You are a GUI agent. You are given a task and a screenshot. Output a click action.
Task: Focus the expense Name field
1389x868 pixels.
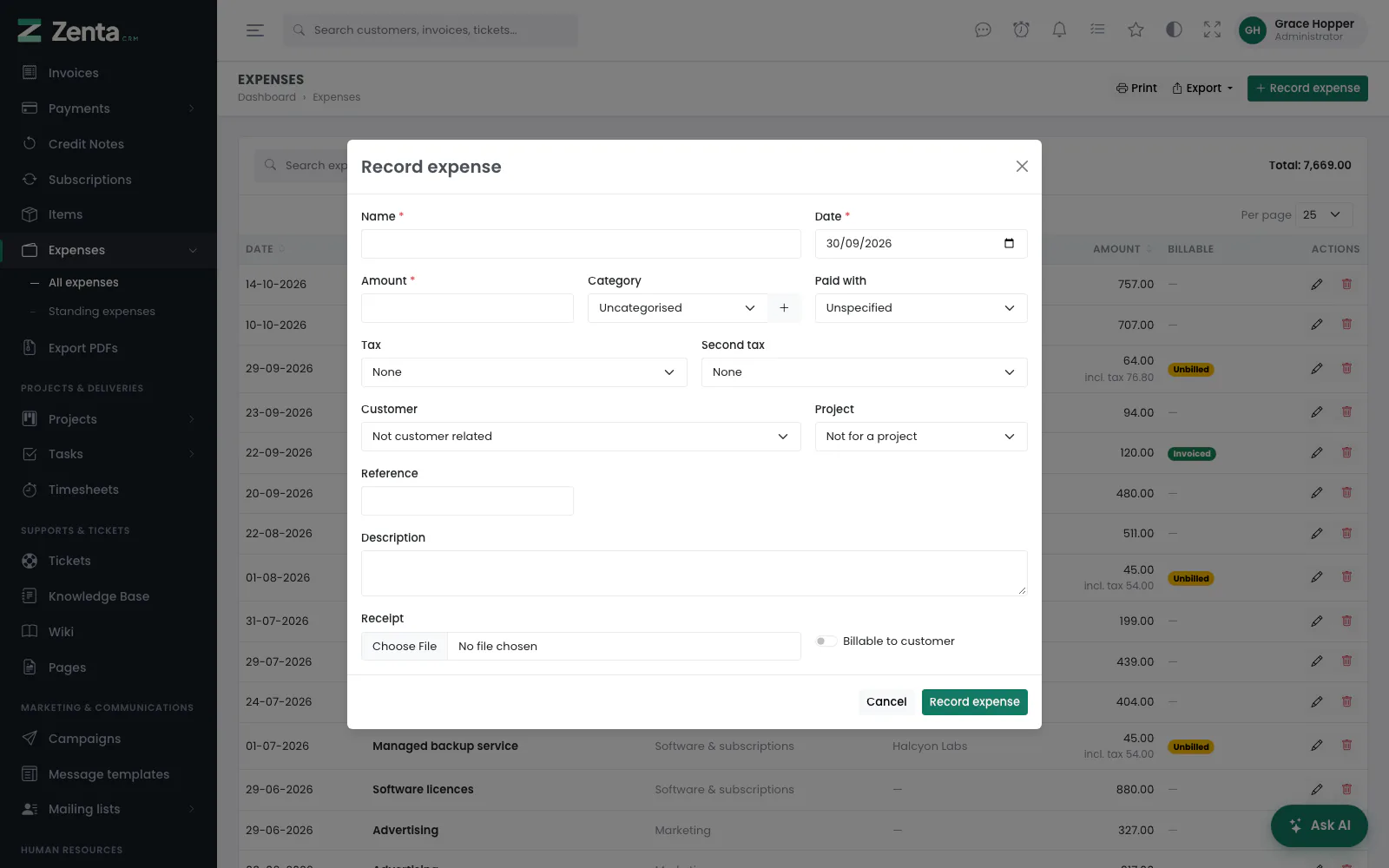(x=581, y=244)
